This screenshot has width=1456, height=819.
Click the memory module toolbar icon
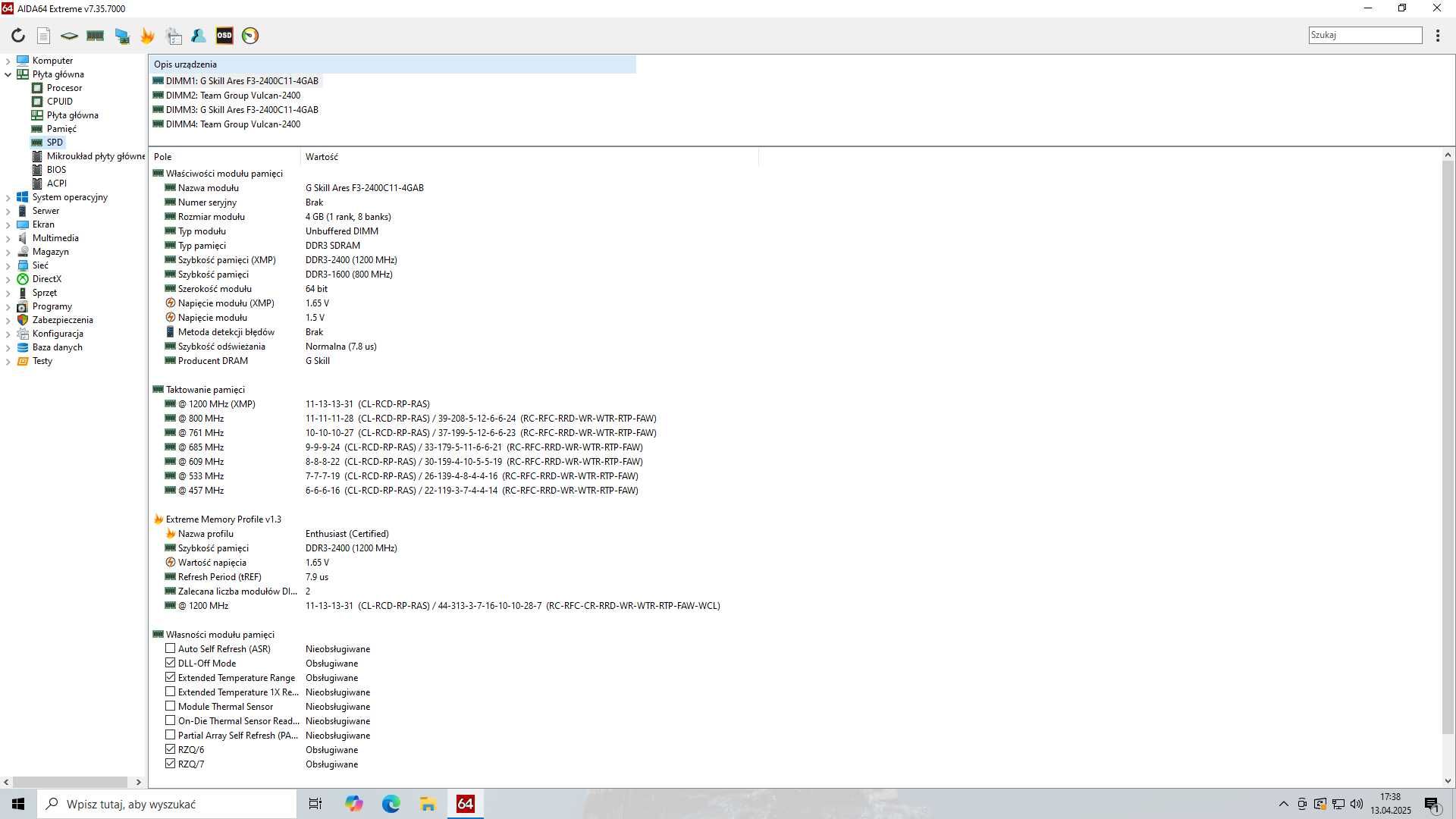(95, 36)
